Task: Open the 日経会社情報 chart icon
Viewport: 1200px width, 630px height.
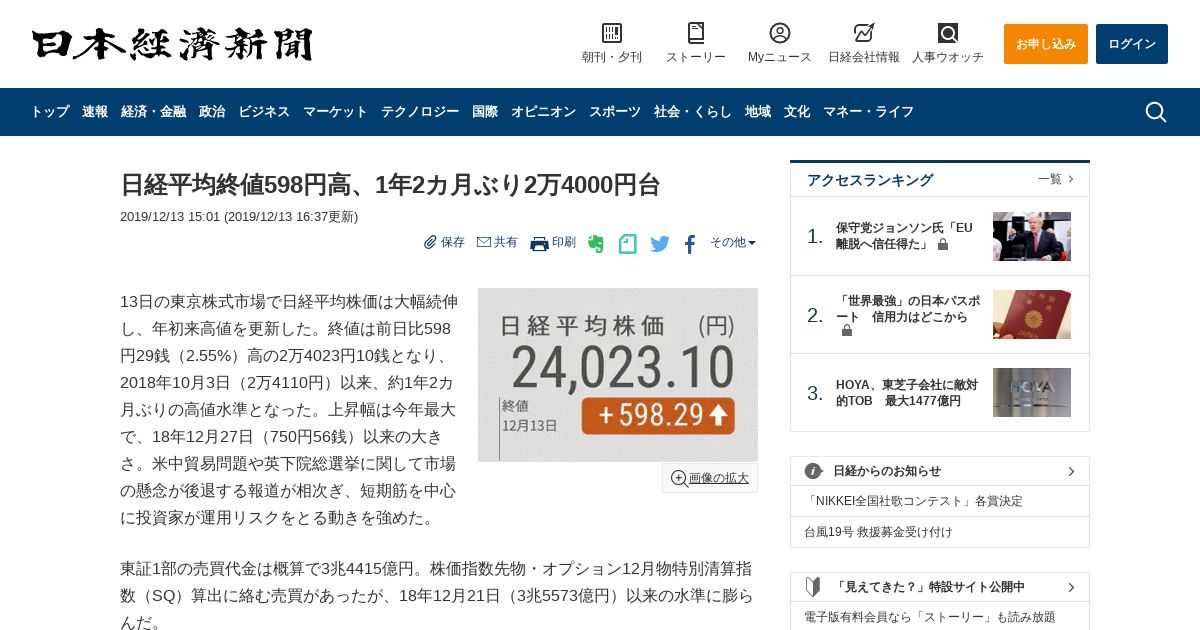Action: coord(864,33)
